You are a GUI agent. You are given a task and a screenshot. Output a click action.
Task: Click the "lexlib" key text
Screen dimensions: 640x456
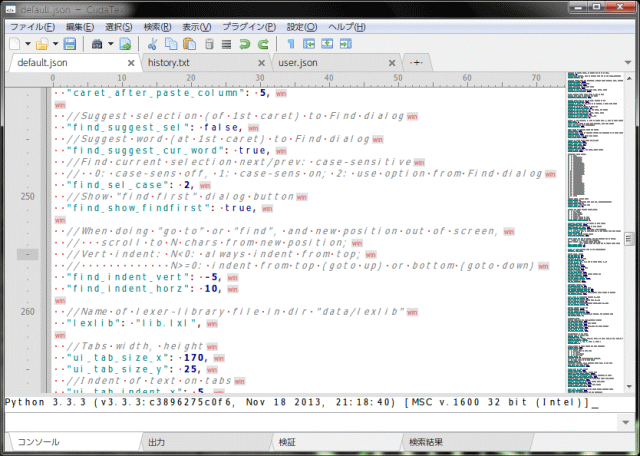pos(94,323)
